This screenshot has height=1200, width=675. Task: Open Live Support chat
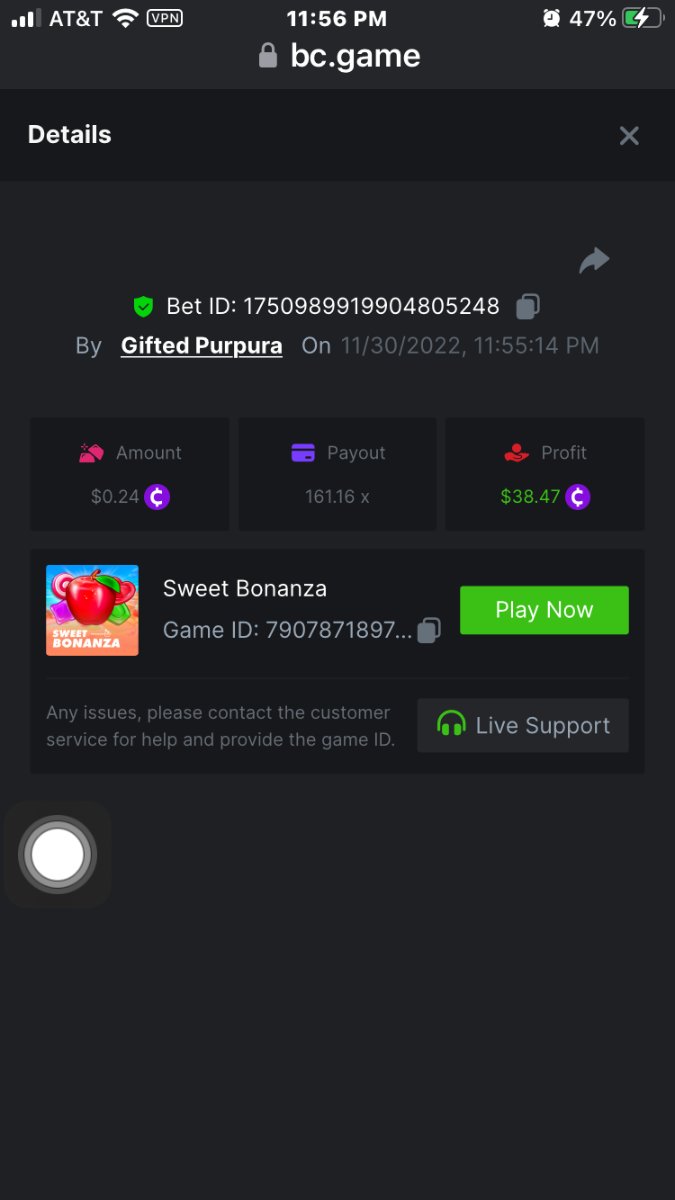(523, 726)
